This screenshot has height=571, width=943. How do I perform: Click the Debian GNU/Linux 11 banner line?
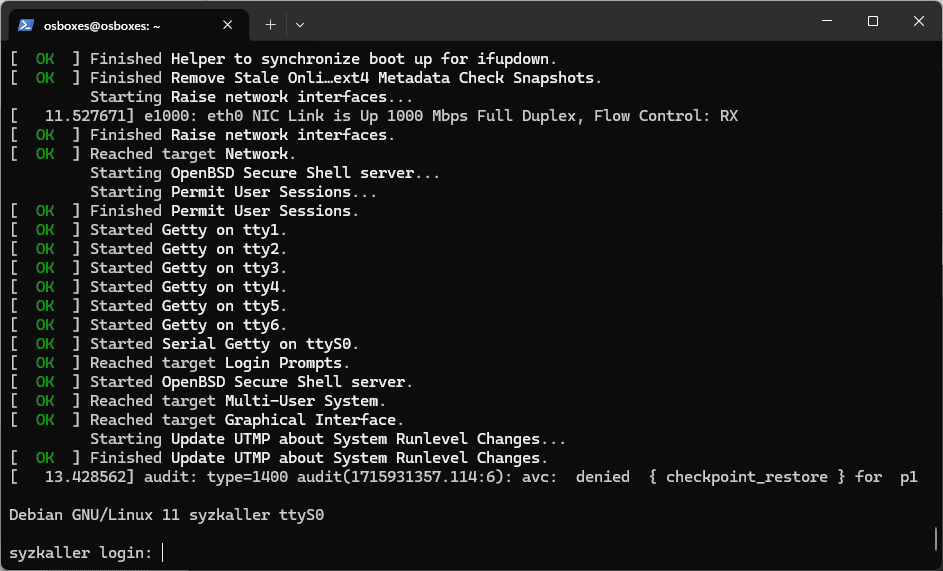click(166, 515)
